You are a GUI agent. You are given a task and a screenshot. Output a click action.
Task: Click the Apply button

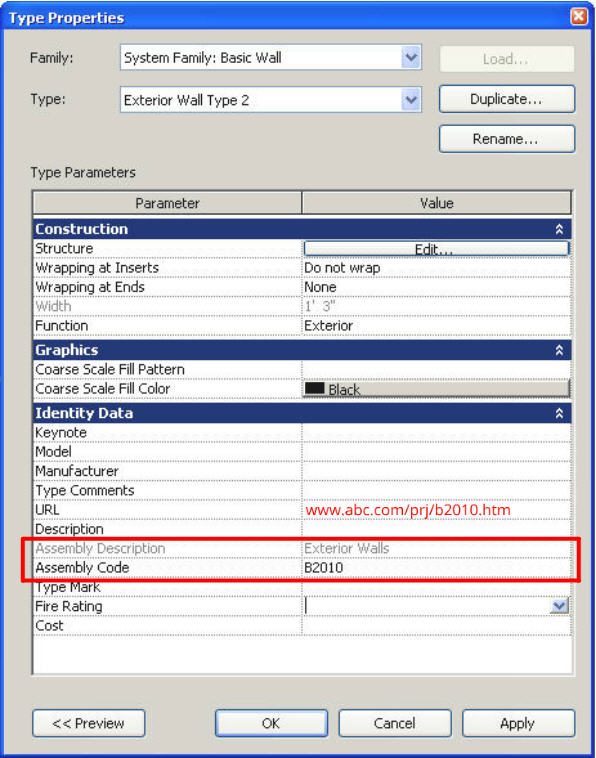click(518, 723)
